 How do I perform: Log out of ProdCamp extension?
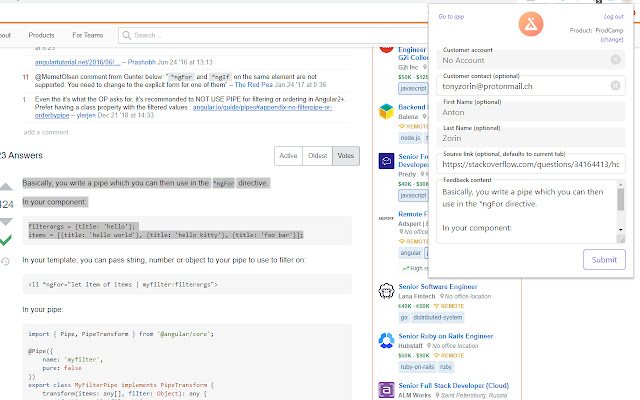tap(613, 17)
